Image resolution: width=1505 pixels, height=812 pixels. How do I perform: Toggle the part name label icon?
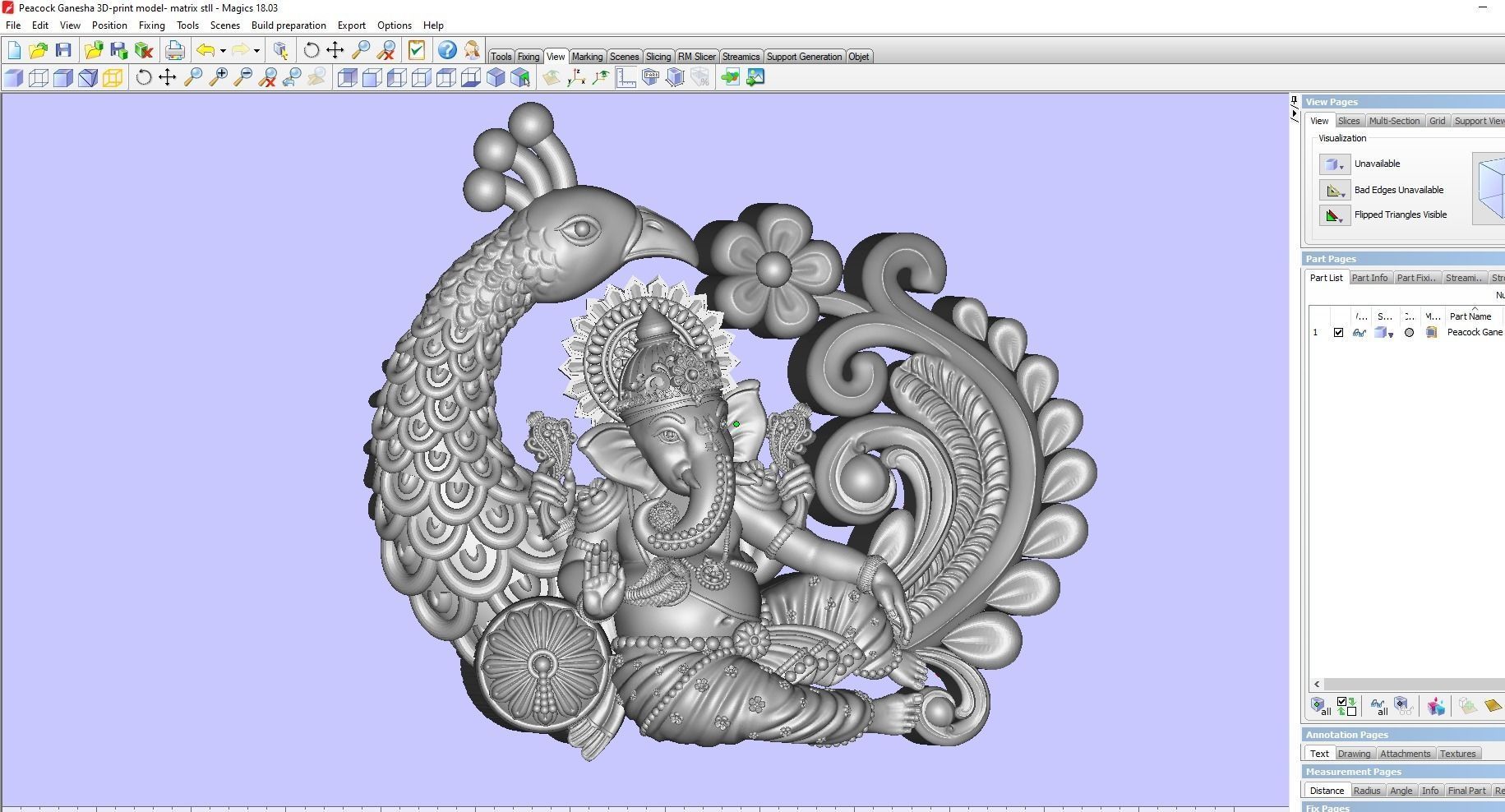pyautogui.click(x=650, y=77)
